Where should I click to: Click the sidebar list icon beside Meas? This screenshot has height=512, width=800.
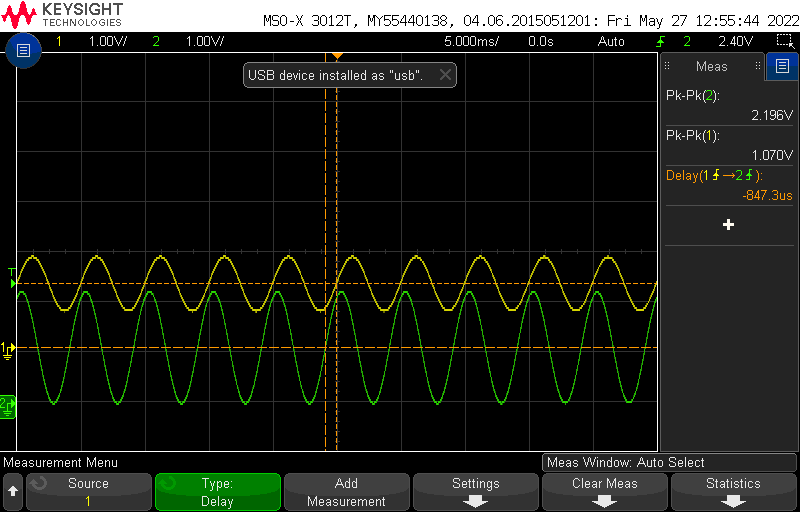coord(782,67)
